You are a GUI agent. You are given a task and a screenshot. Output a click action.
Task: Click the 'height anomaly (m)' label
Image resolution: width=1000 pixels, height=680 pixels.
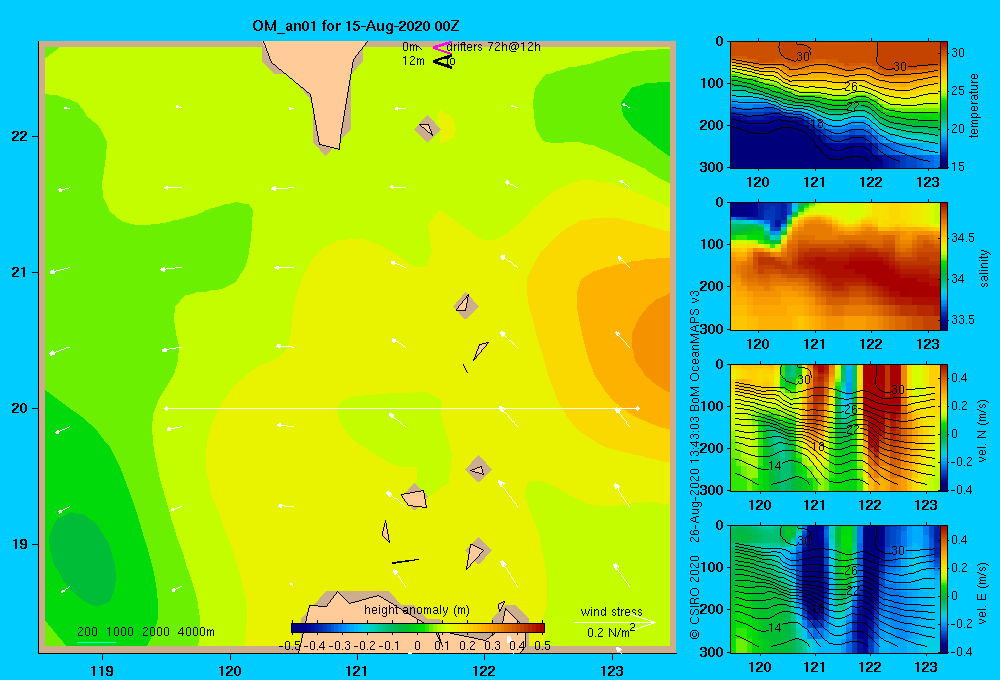[x=417, y=610]
